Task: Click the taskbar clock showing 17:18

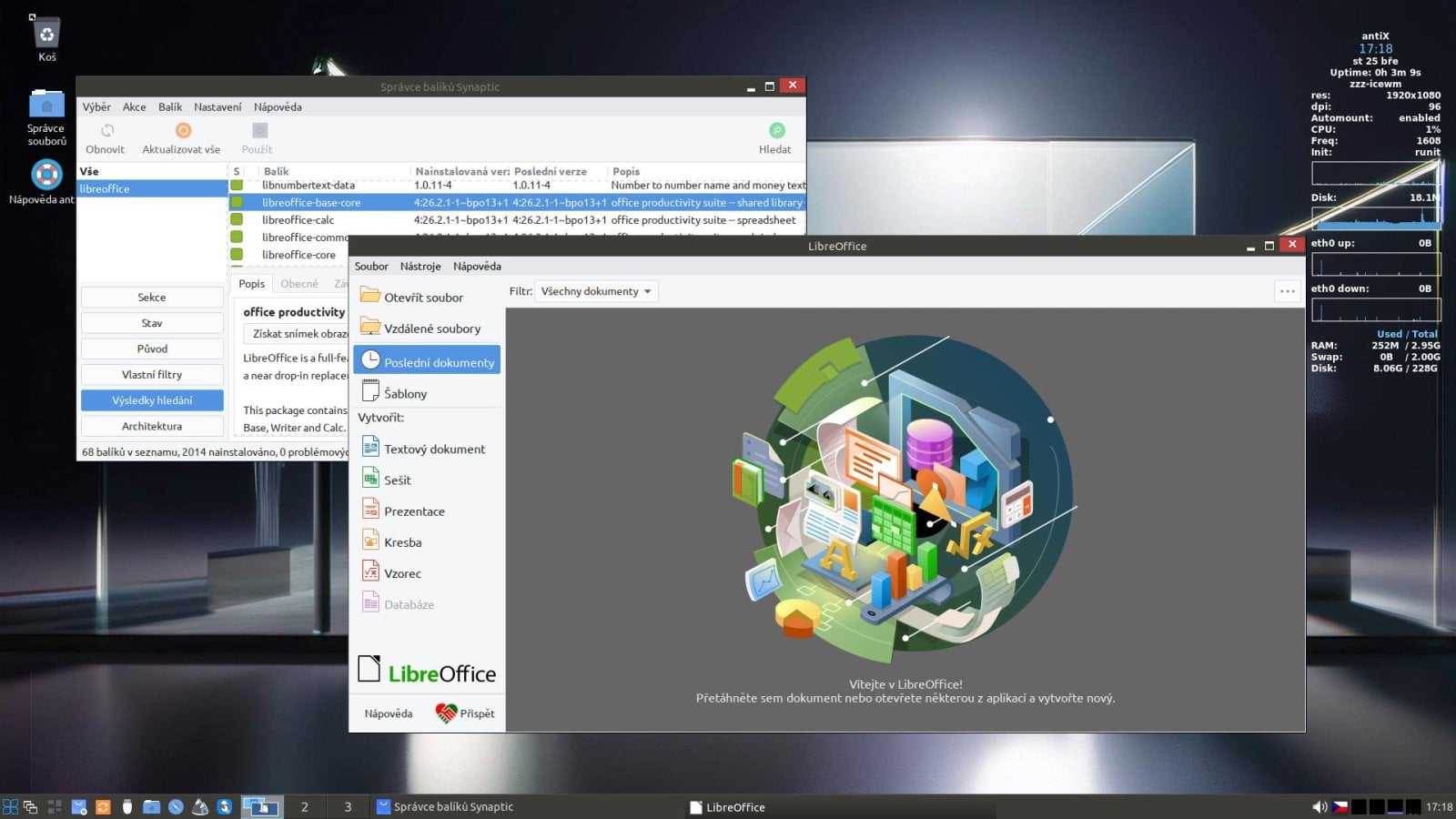Action: [1439, 806]
